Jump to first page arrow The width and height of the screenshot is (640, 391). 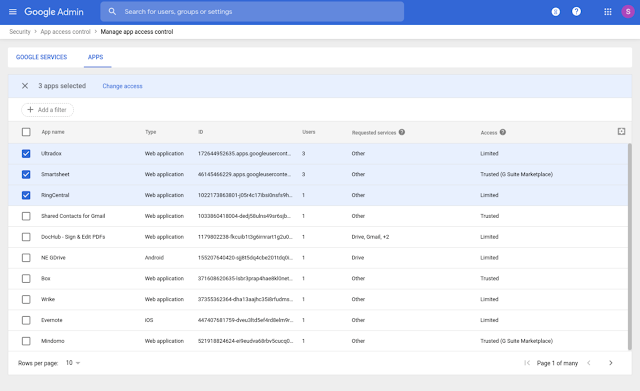point(527,363)
